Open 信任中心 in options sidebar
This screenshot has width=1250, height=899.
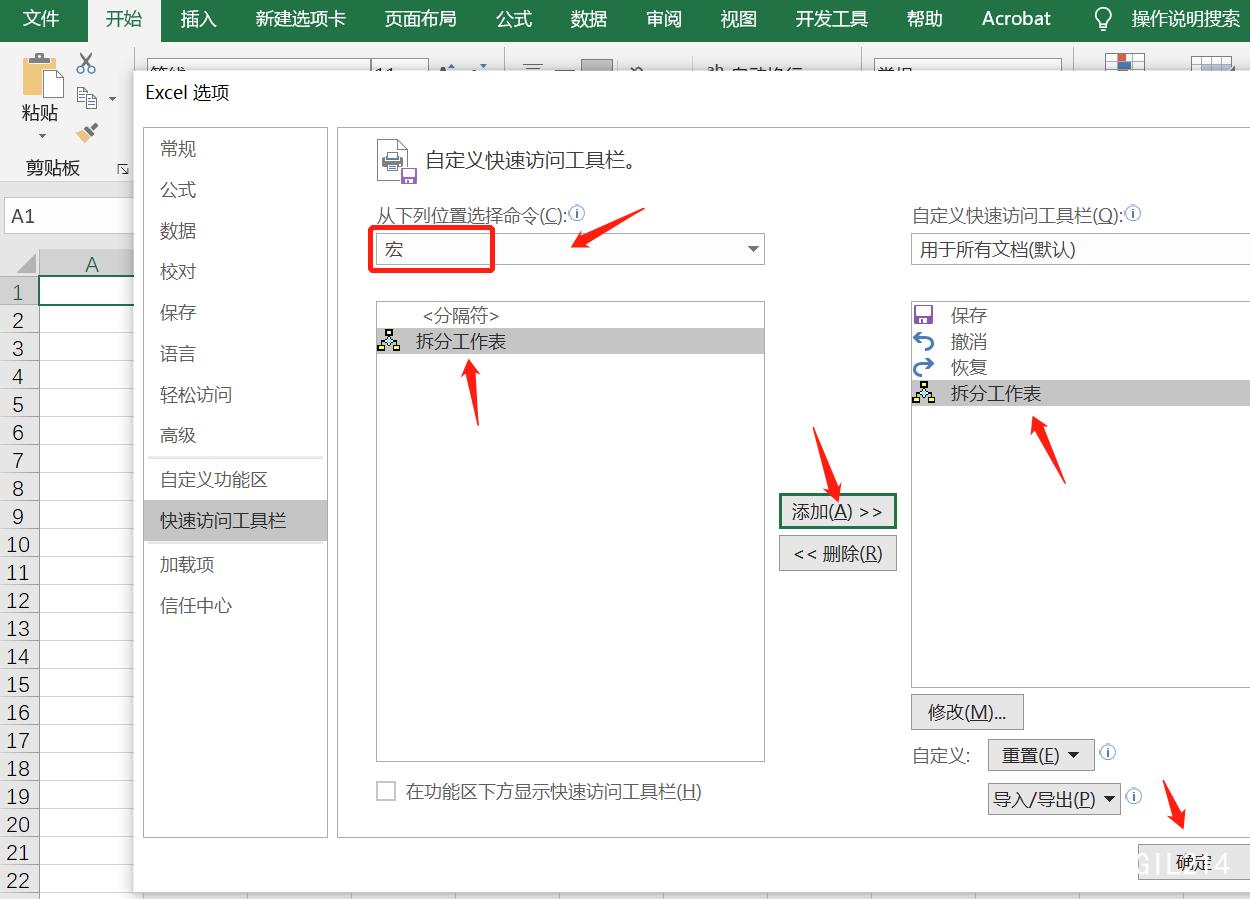tap(235, 606)
